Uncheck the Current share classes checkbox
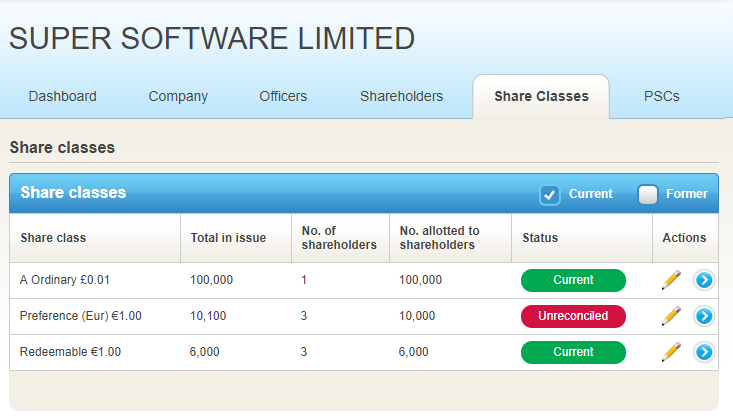 [550, 194]
